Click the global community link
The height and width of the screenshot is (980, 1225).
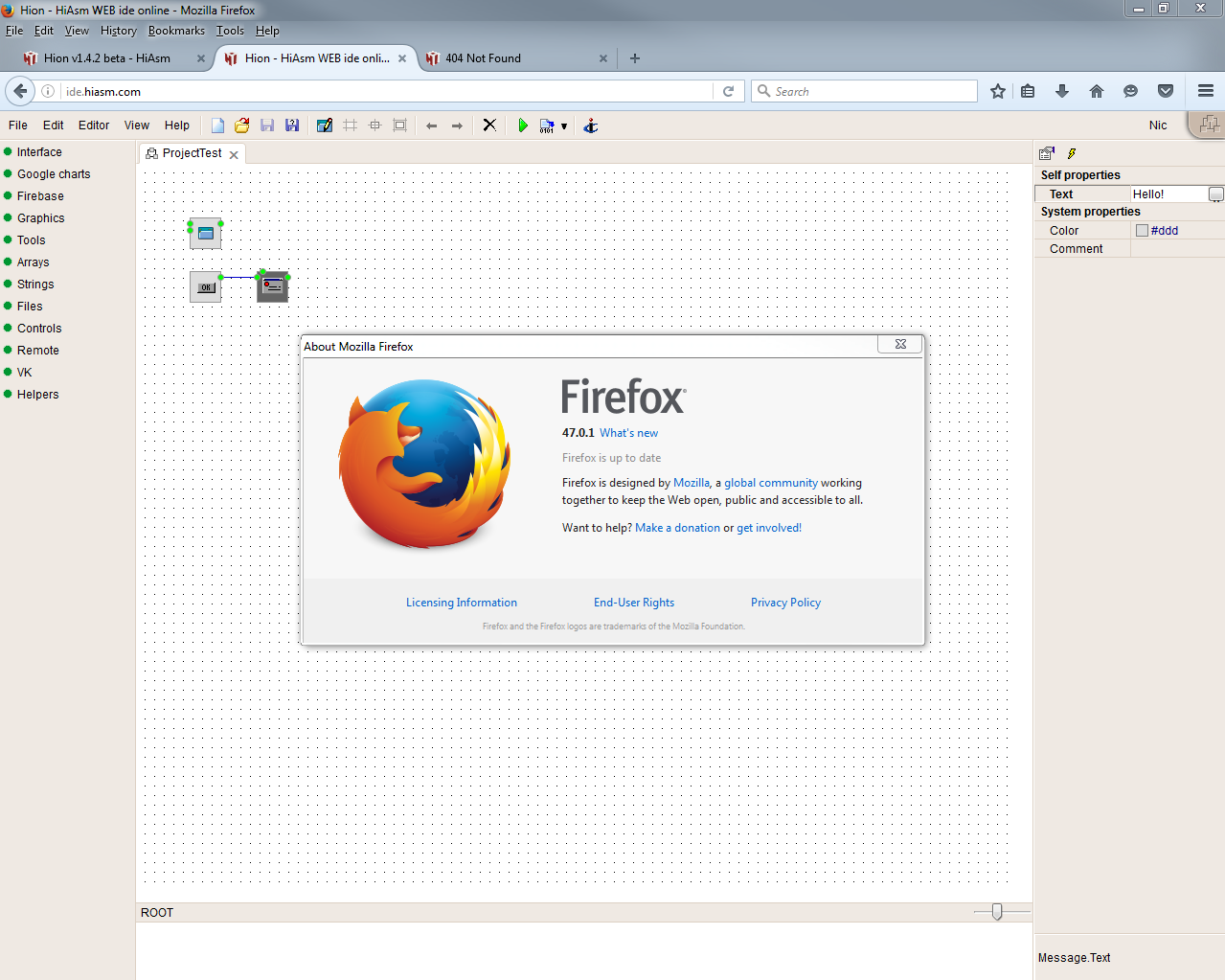(x=771, y=483)
